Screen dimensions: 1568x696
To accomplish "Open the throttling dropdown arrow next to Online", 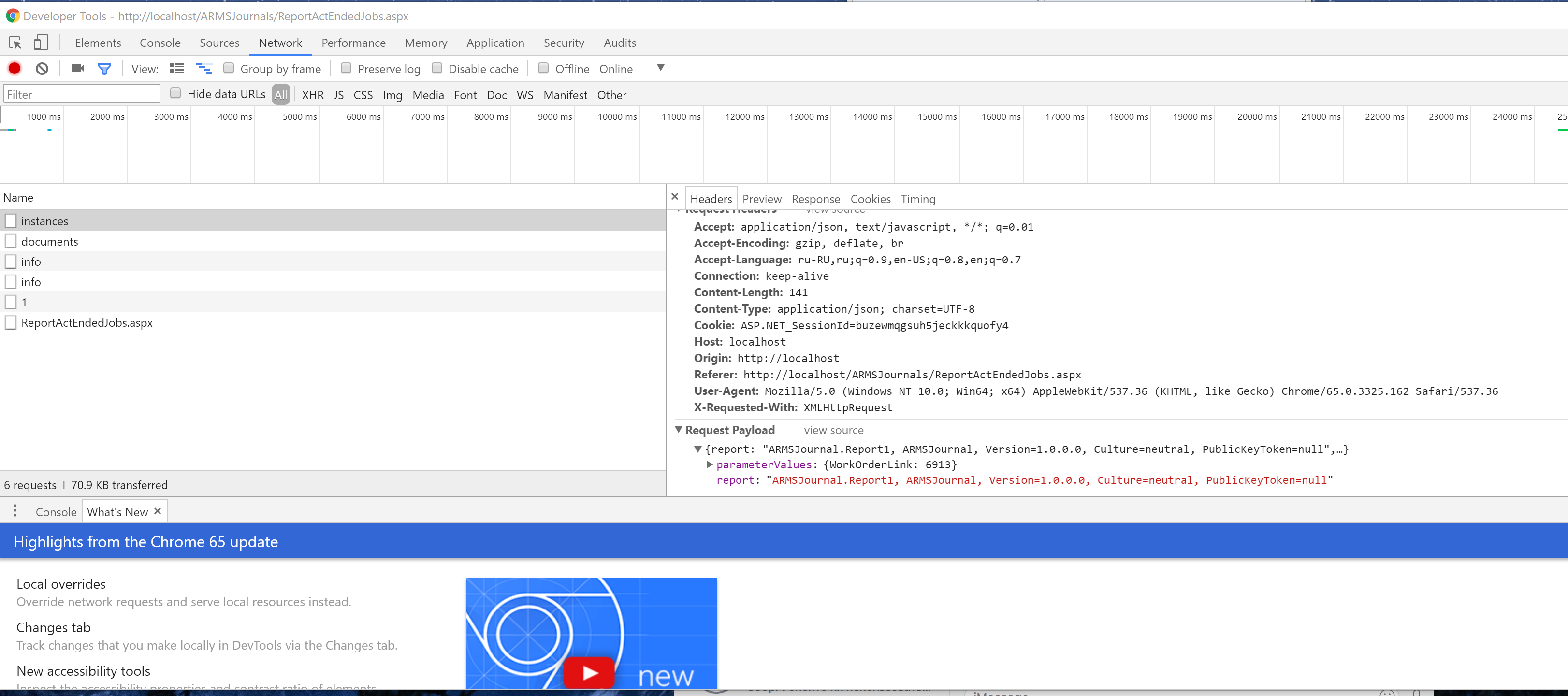I will point(660,68).
